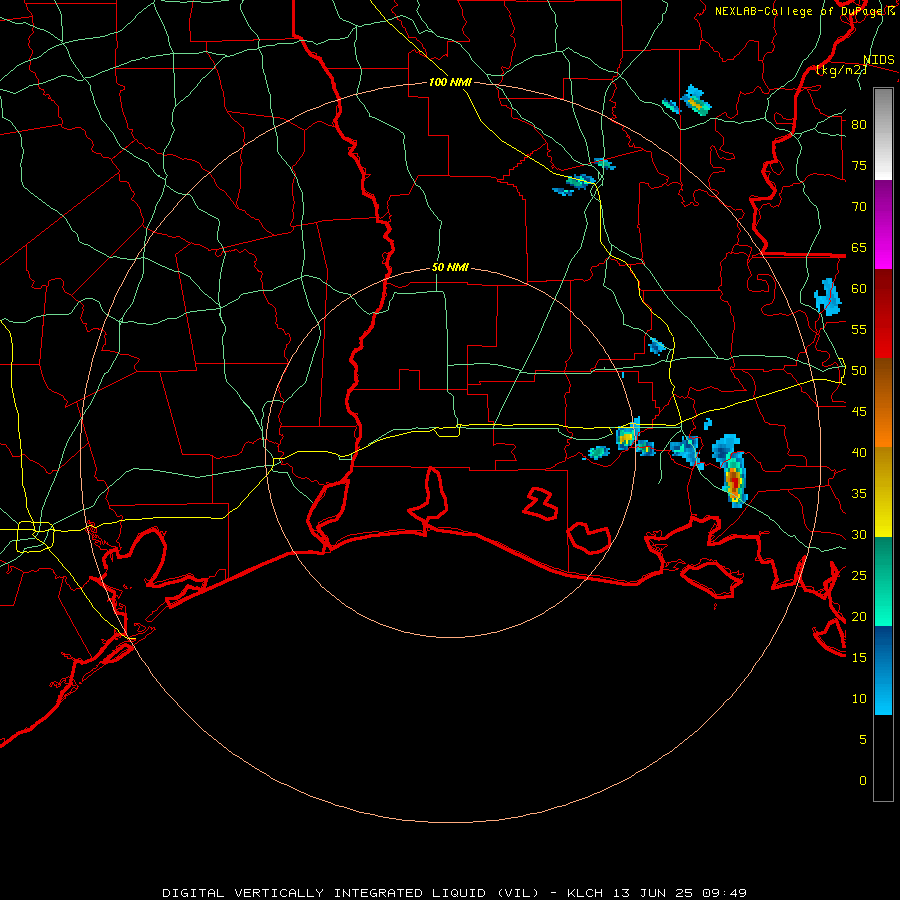900x900 pixels.
Task: Click the NIDS label
Action: [878, 60]
